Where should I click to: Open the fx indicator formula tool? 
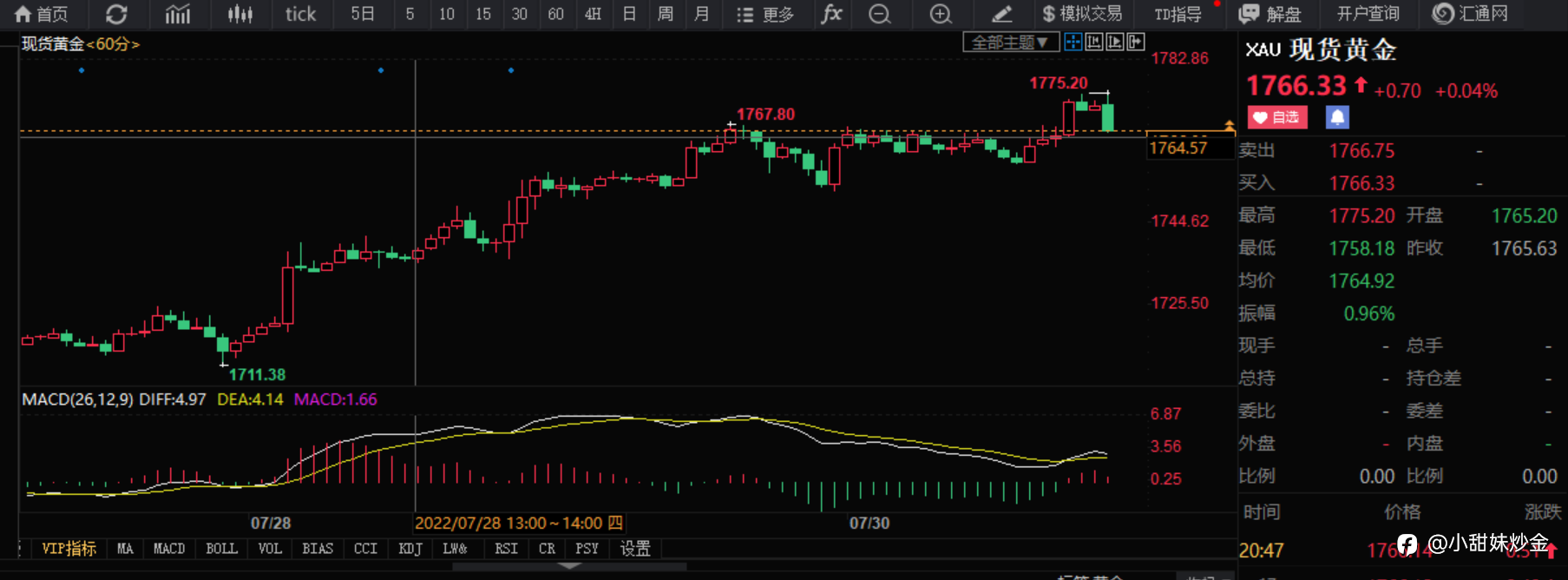point(831,14)
